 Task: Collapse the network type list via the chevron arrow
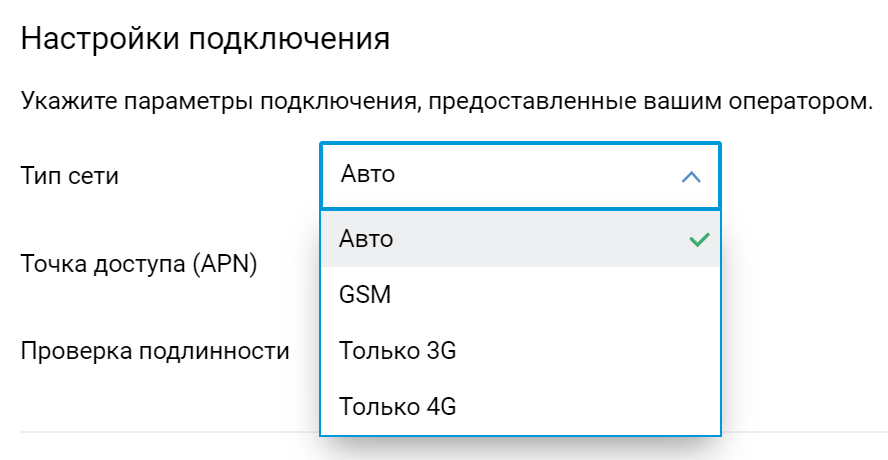[x=690, y=177]
